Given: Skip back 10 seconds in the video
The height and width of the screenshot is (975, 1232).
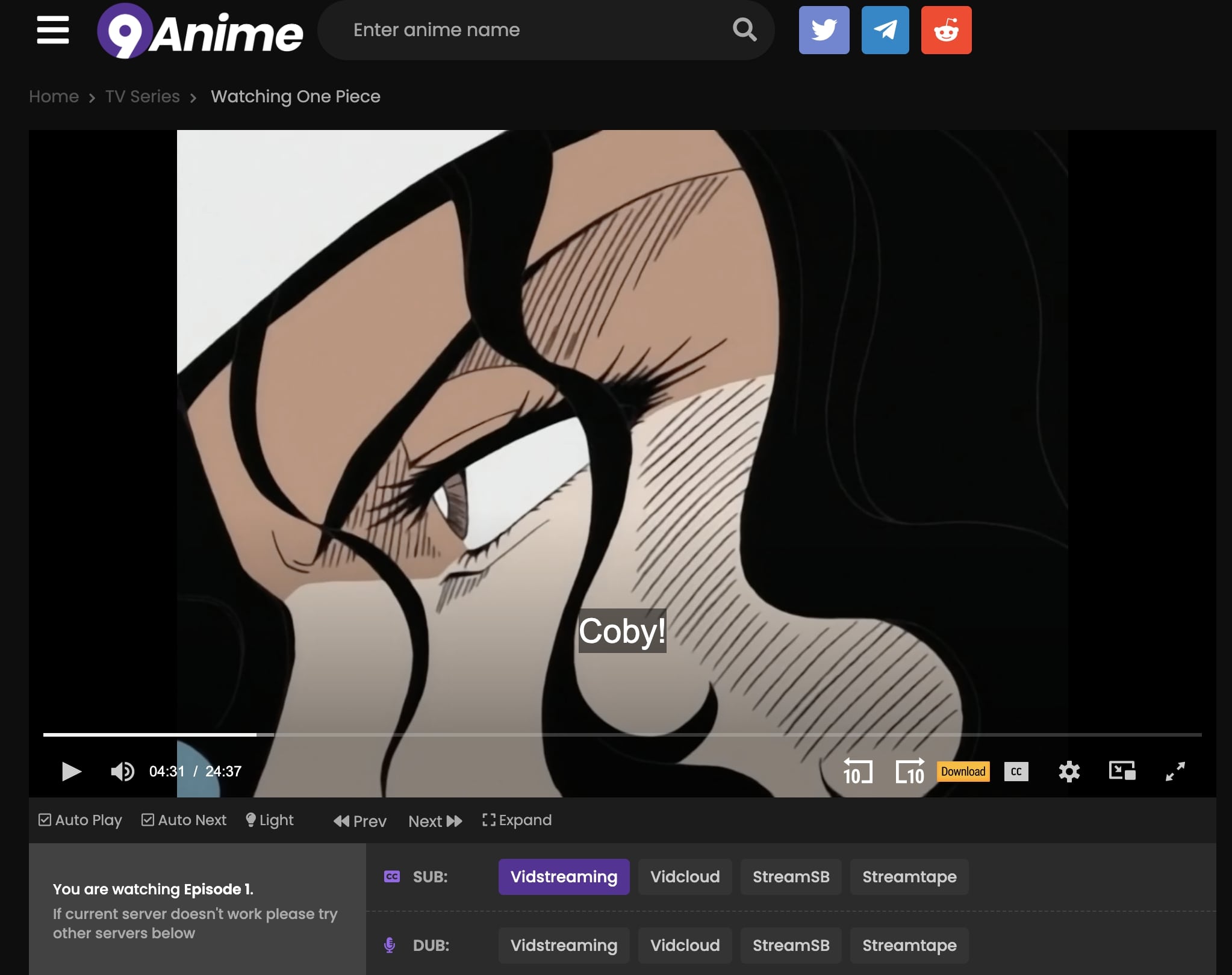Looking at the screenshot, I should pos(856,772).
